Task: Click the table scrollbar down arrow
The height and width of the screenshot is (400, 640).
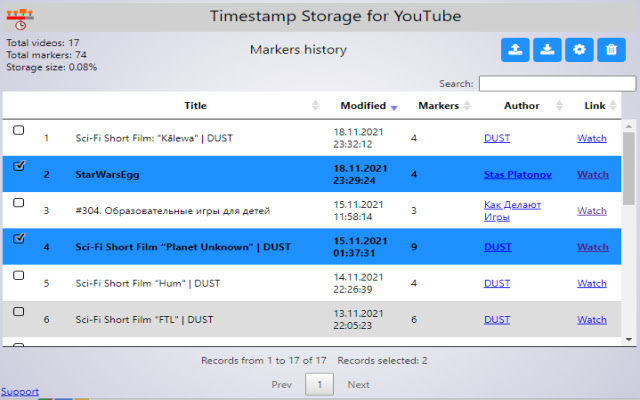Action: (x=629, y=340)
